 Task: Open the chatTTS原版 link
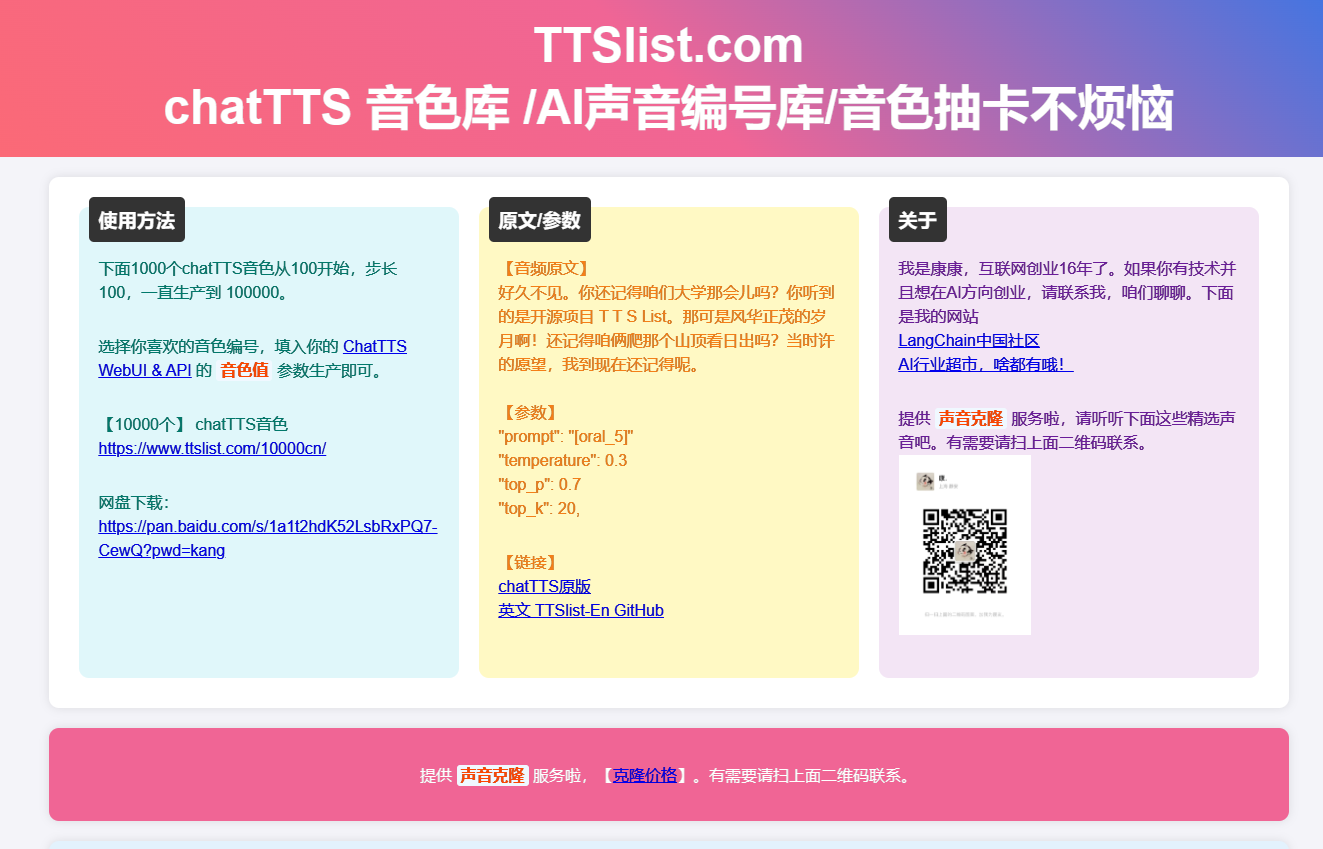tap(544, 587)
